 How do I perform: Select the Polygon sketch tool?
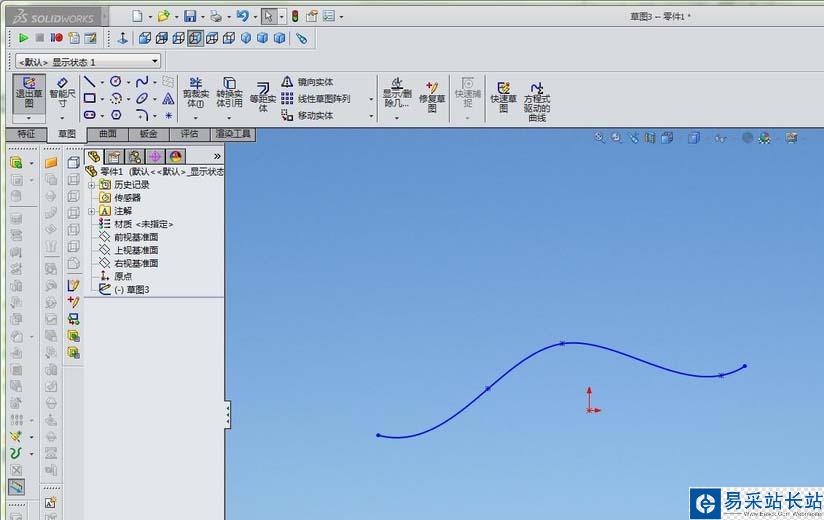click(116, 115)
